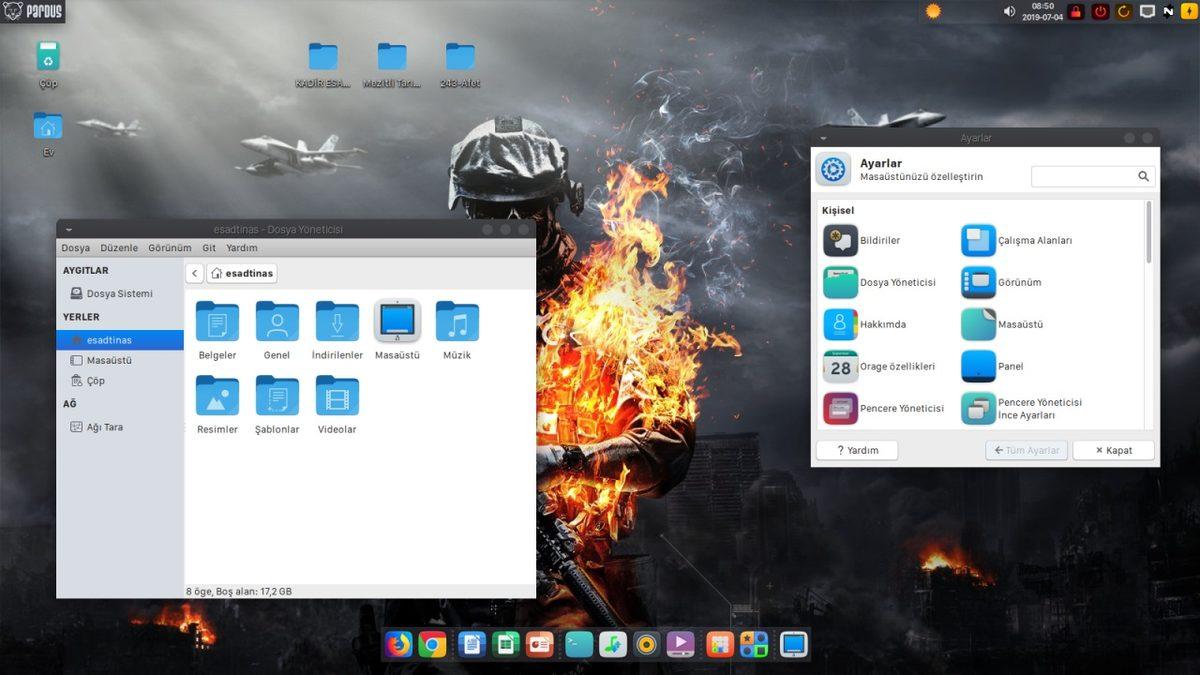The height and width of the screenshot is (675, 1200).
Task: Click the Yardım button in Ayarlar
Action: pyautogui.click(x=857, y=450)
